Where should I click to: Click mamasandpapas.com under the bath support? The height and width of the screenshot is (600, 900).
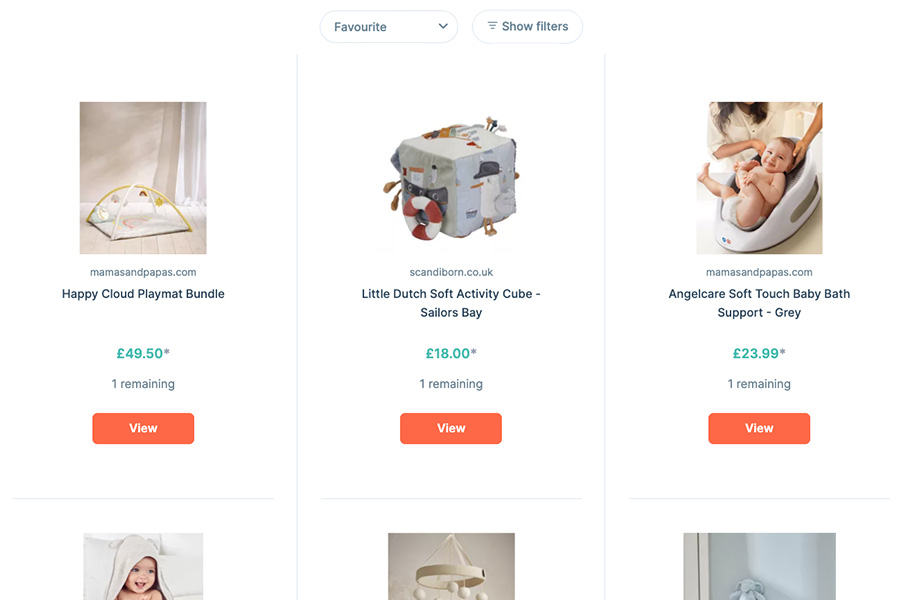759,272
